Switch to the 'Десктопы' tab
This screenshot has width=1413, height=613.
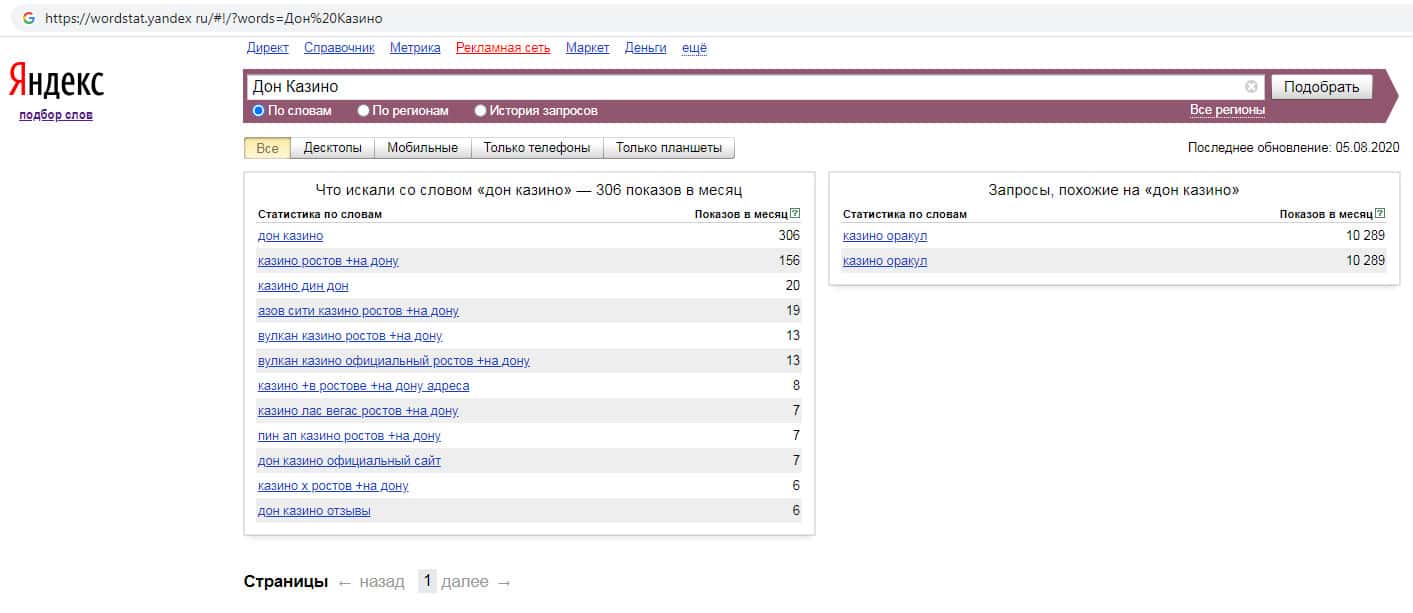(x=332, y=148)
